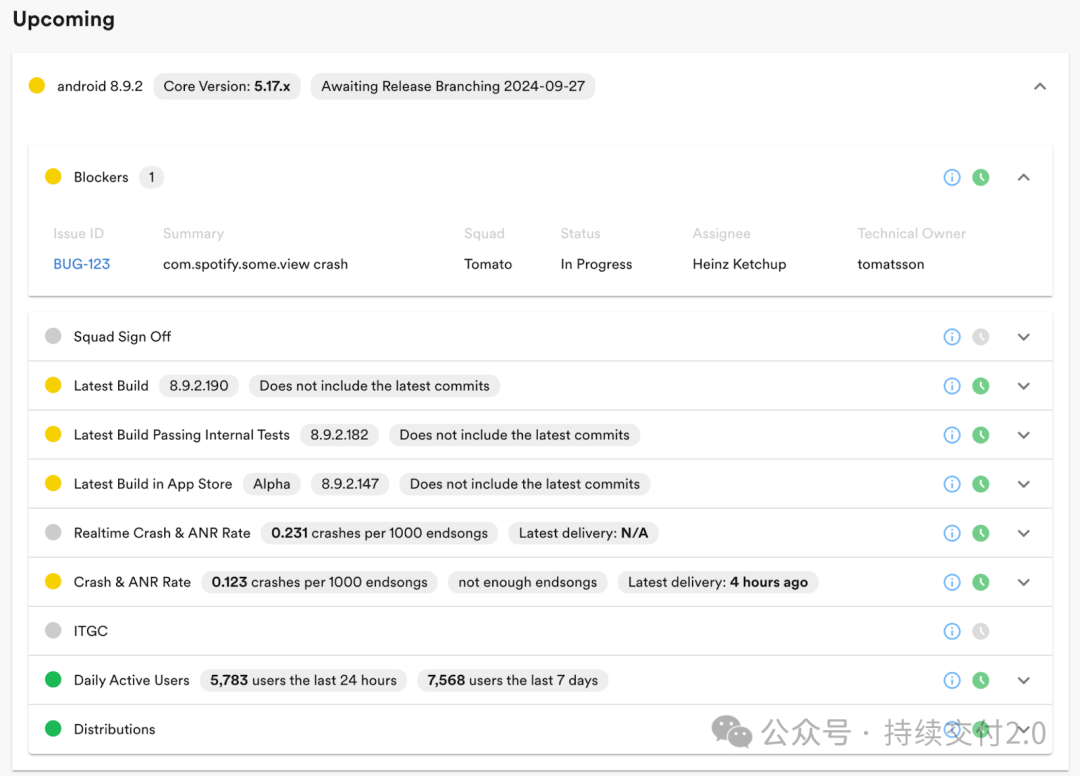Click the Awaiting Release Branching 2024-09-27 badge

[x=453, y=86]
